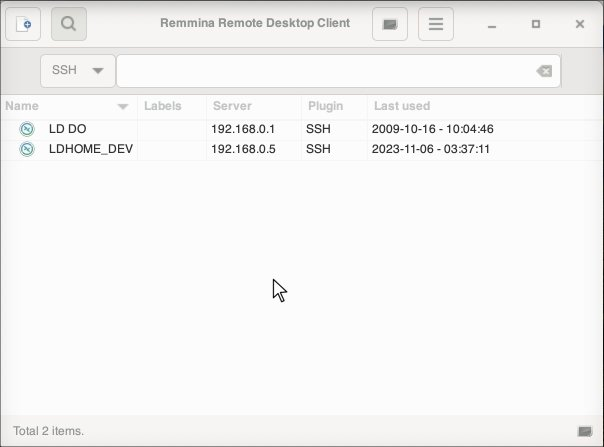604x447 pixels.
Task: Click the Name column sort arrow
Action: point(123,107)
